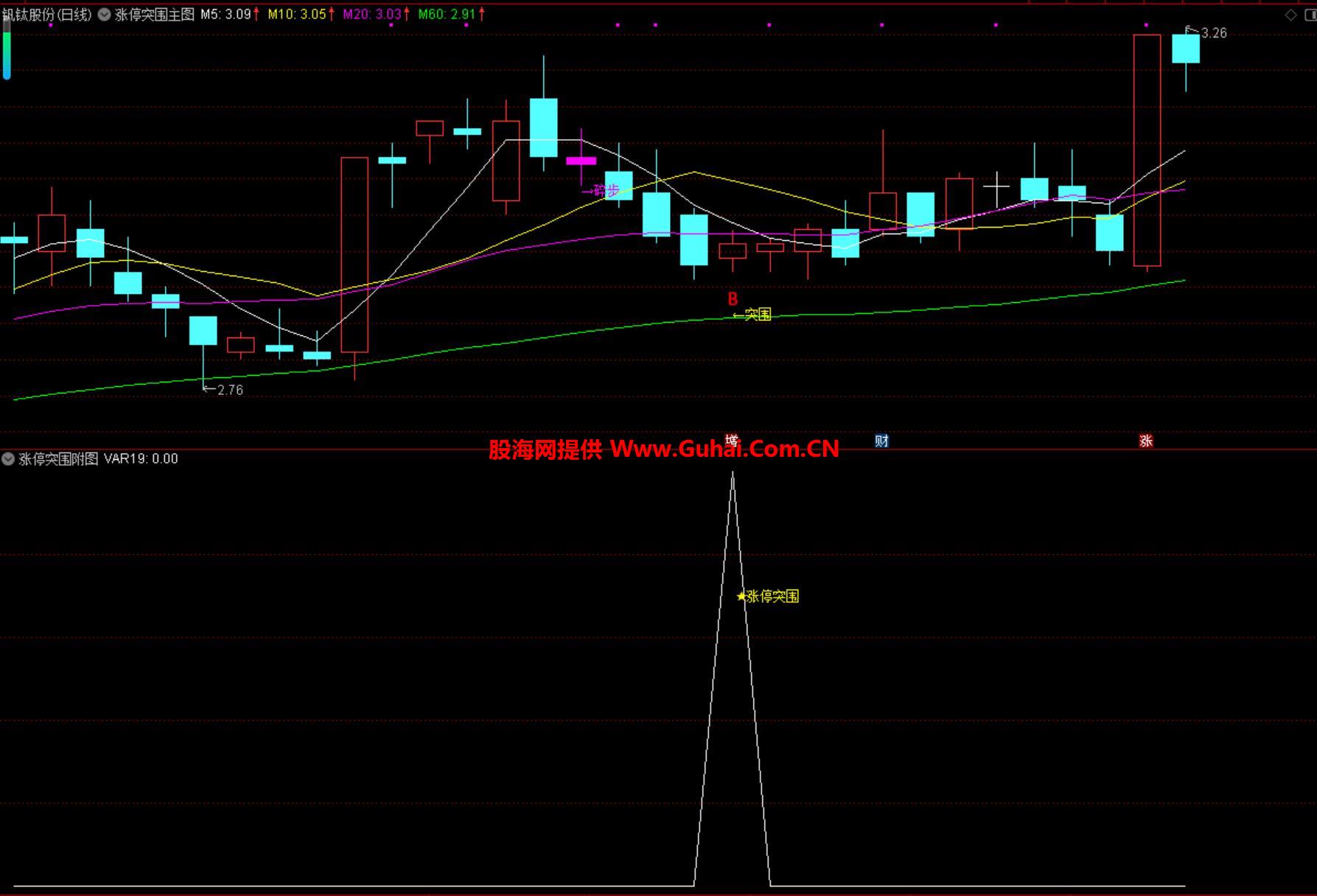The image size is (1317, 896).
Task: Click the 增 event marker on time axis
Action: tap(731, 440)
